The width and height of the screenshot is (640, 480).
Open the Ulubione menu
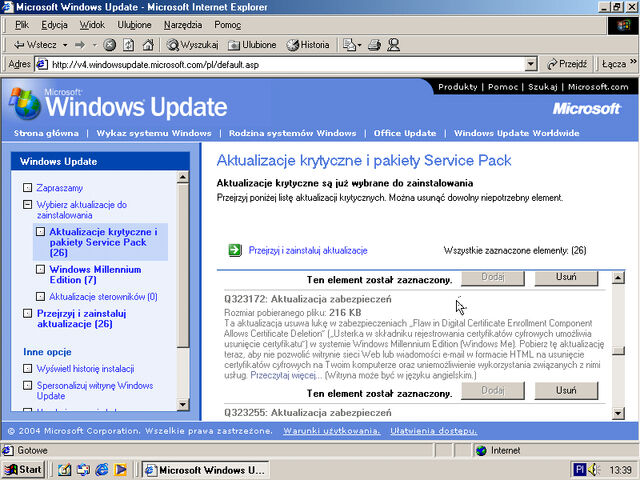pyautogui.click(x=134, y=25)
